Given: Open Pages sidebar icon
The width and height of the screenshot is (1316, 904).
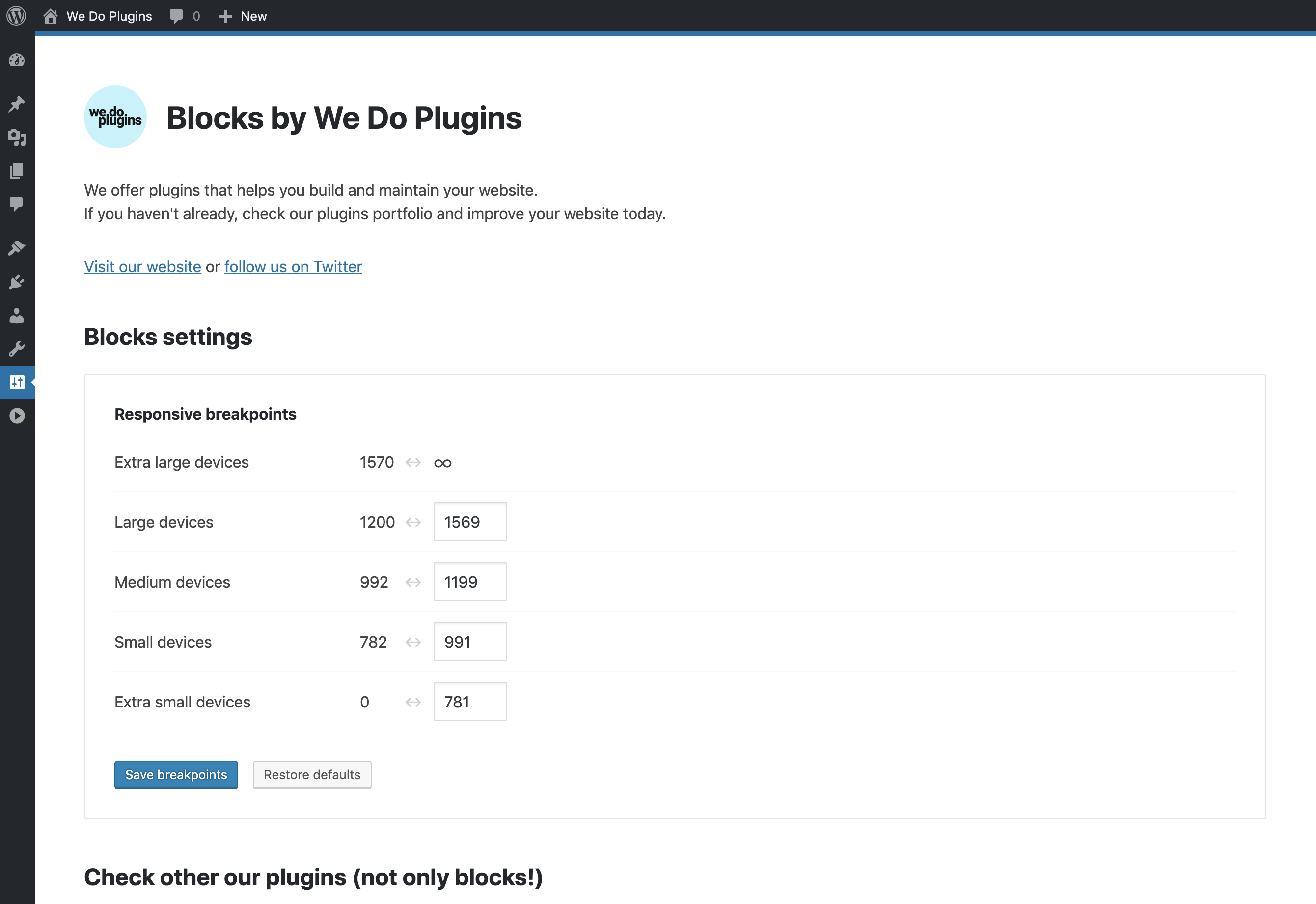Looking at the screenshot, I should click(x=17, y=170).
